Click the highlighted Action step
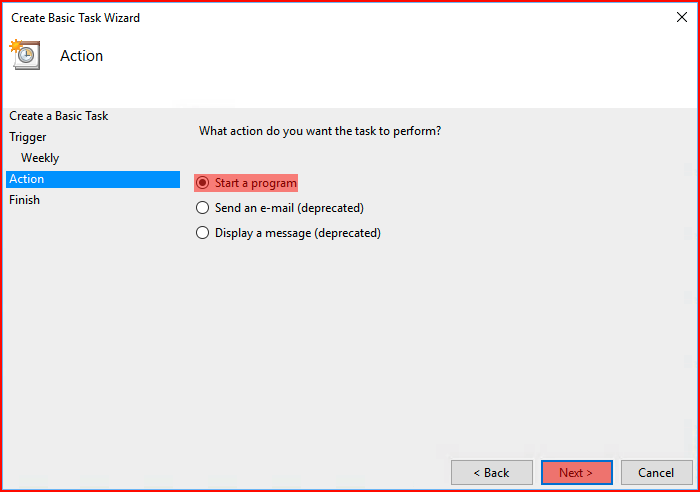The image size is (700, 492). 93,179
